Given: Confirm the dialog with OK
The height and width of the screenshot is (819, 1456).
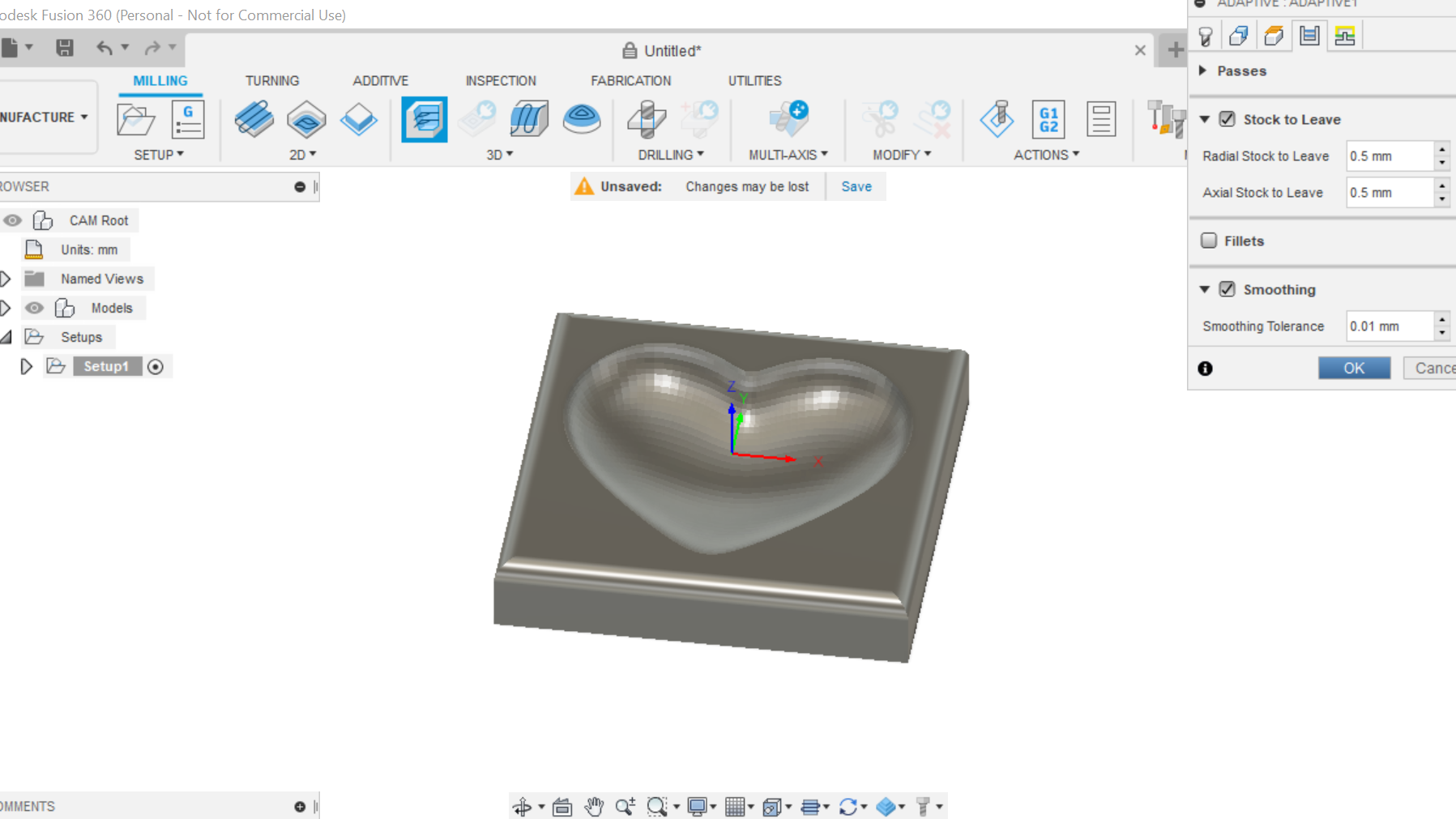Looking at the screenshot, I should tap(1353, 368).
